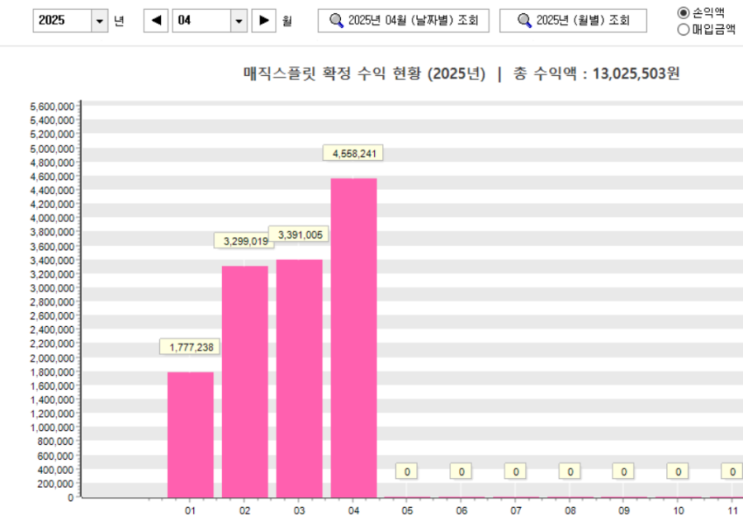The height and width of the screenshot is (521, 743).
Task: Click the pink bar for month 01
Action: pos(190,435)
